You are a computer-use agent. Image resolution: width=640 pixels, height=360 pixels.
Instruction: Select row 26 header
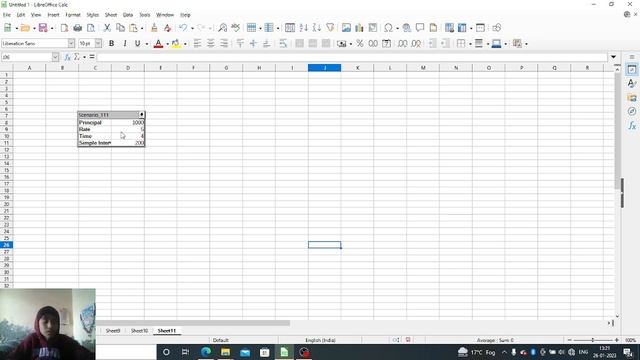point(7,245)
